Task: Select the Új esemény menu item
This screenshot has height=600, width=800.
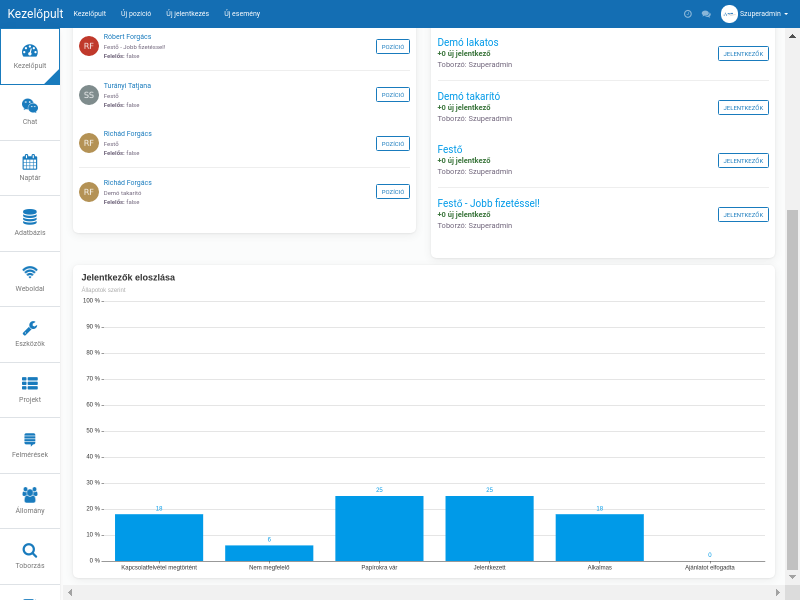Action: (242, 14)
